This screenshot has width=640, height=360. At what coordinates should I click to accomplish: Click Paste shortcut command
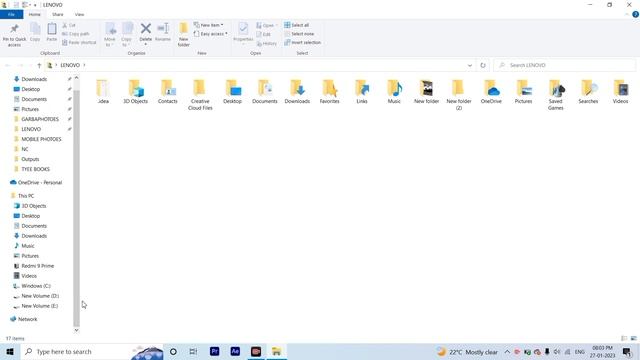(x=79, y=42)
